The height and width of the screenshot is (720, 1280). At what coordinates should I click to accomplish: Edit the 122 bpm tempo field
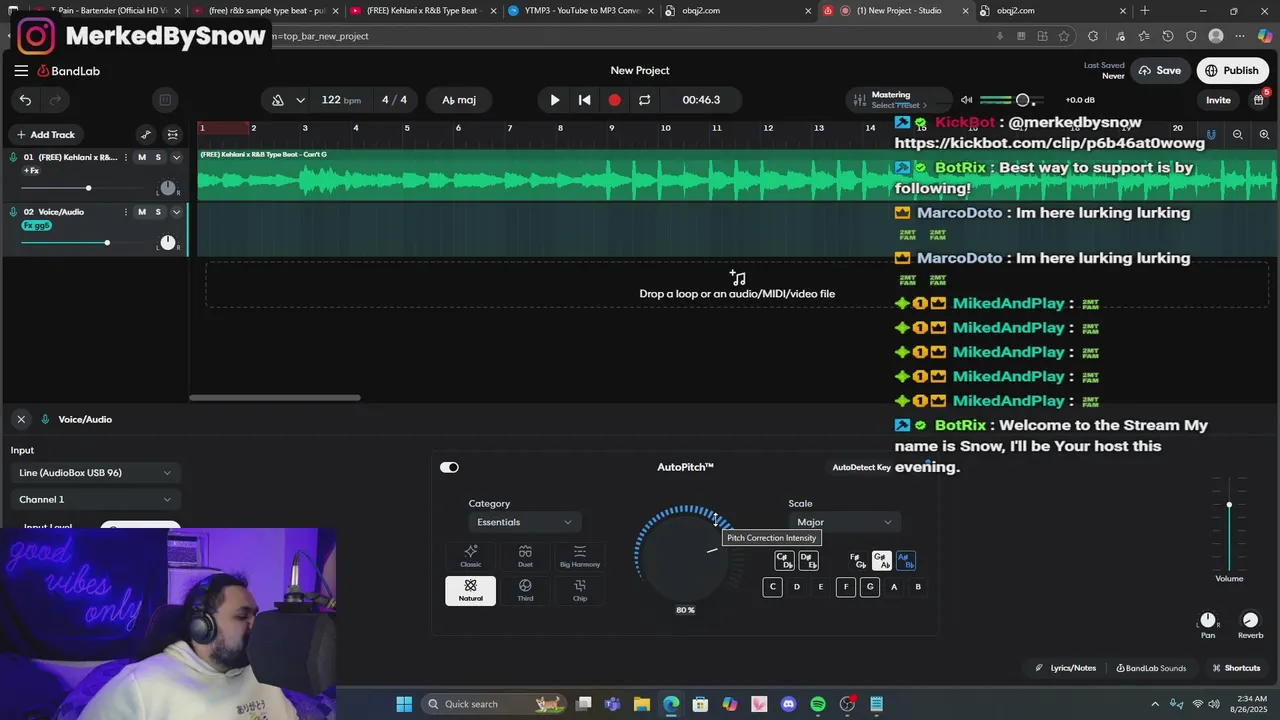[x=341, y=100]
